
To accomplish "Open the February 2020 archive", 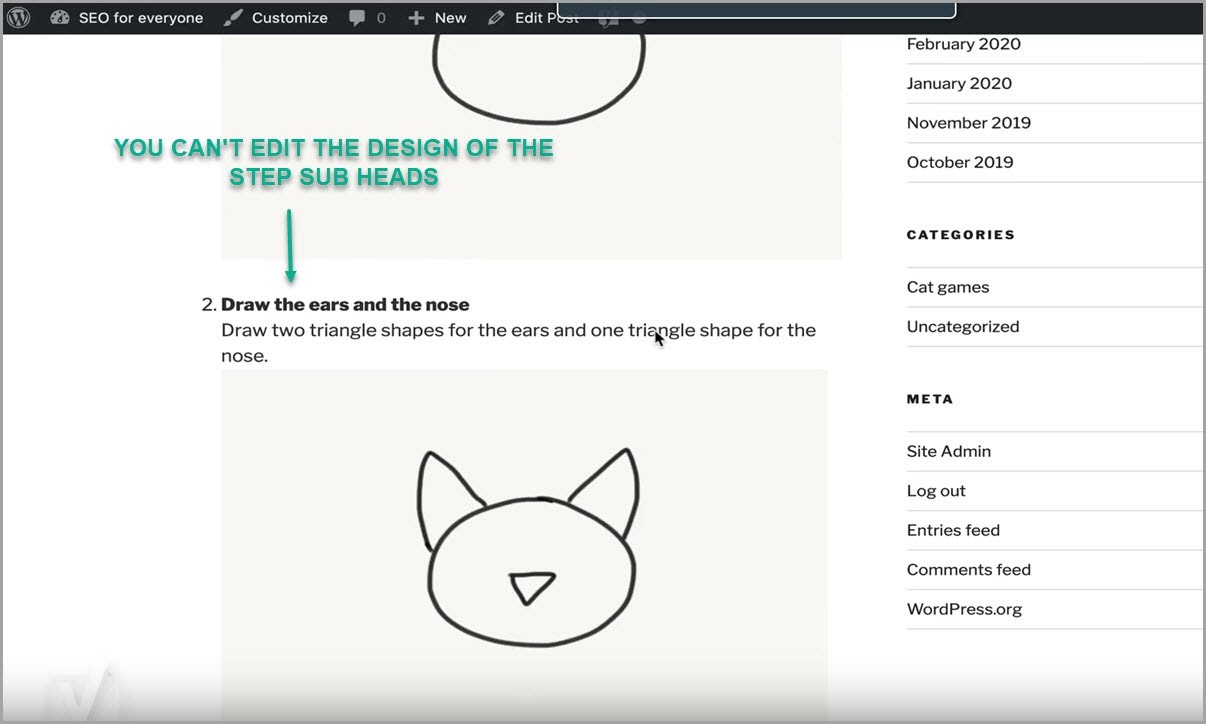I will tap(963, 43).
